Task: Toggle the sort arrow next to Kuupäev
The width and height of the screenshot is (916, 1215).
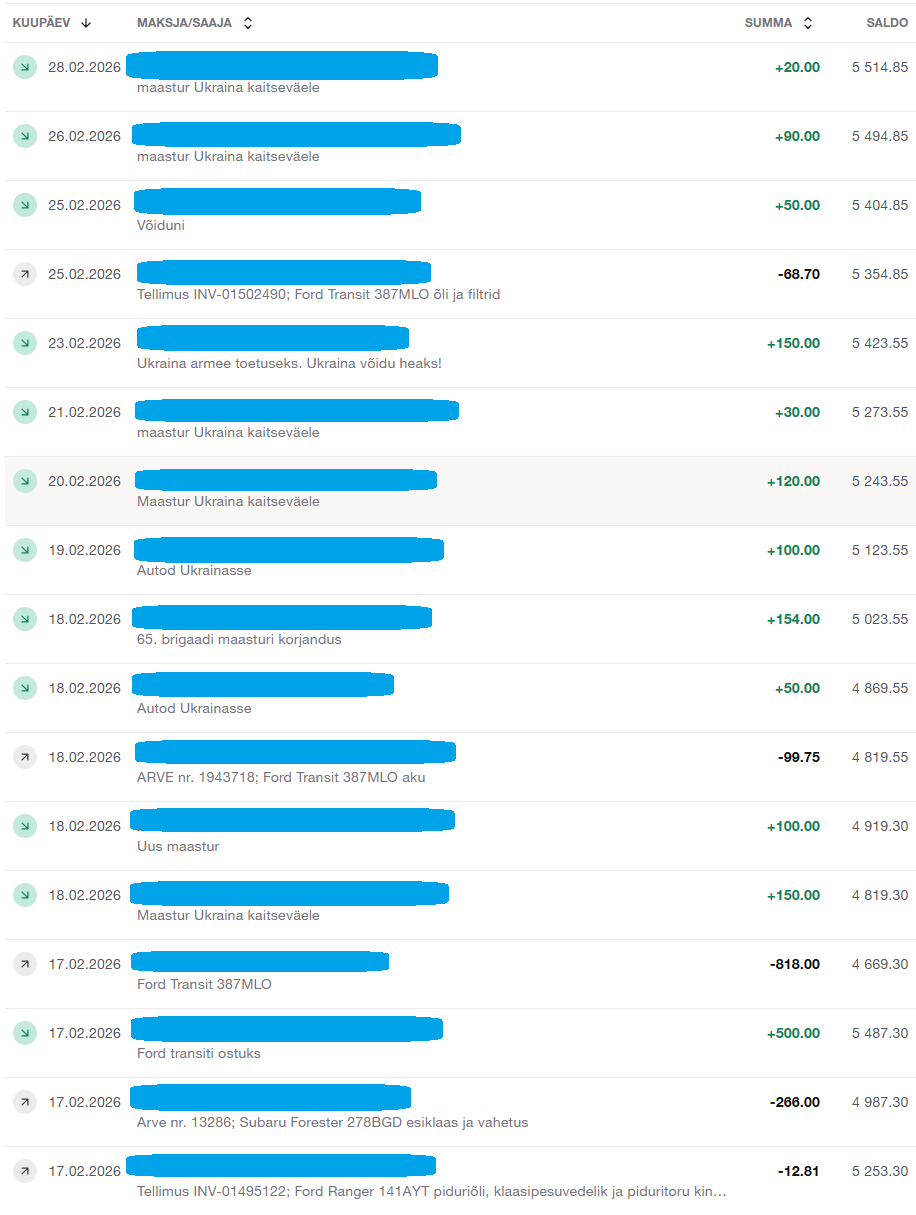Action: click(86, 23)
